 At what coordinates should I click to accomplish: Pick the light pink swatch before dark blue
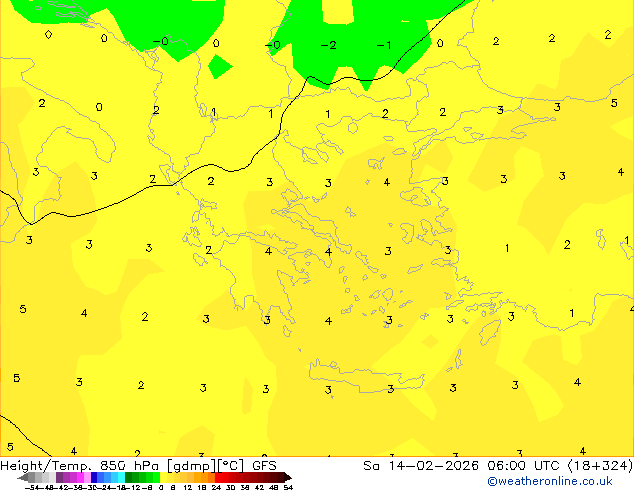click(87, 478)
